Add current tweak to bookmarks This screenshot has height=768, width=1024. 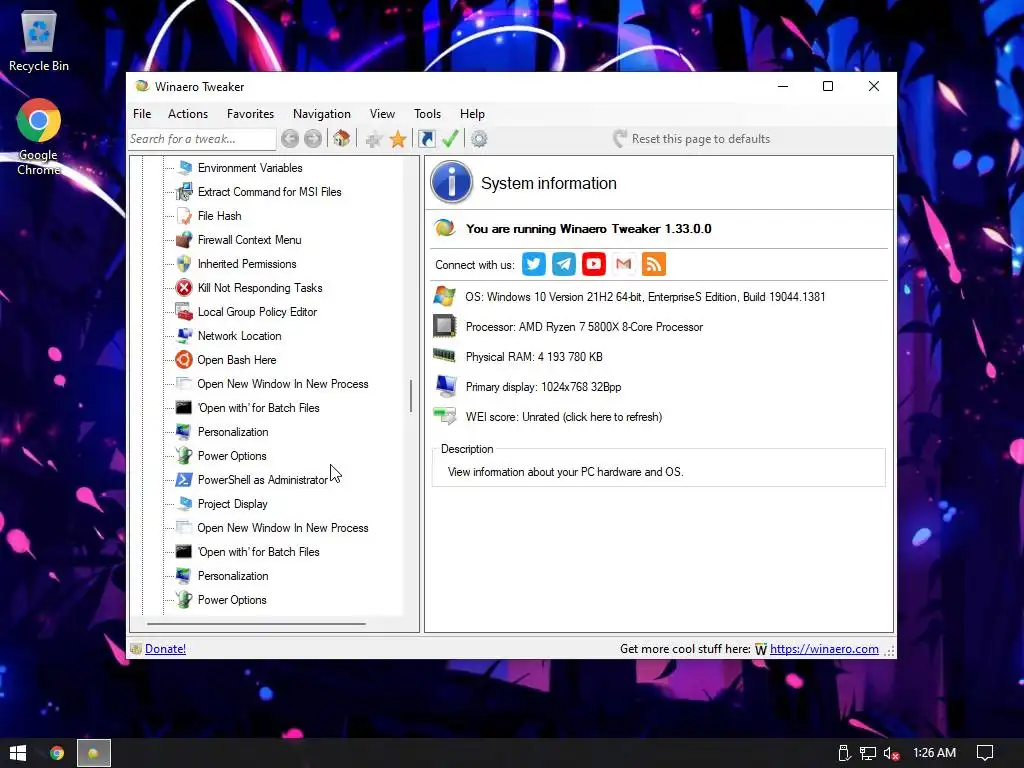pos(374,138)
